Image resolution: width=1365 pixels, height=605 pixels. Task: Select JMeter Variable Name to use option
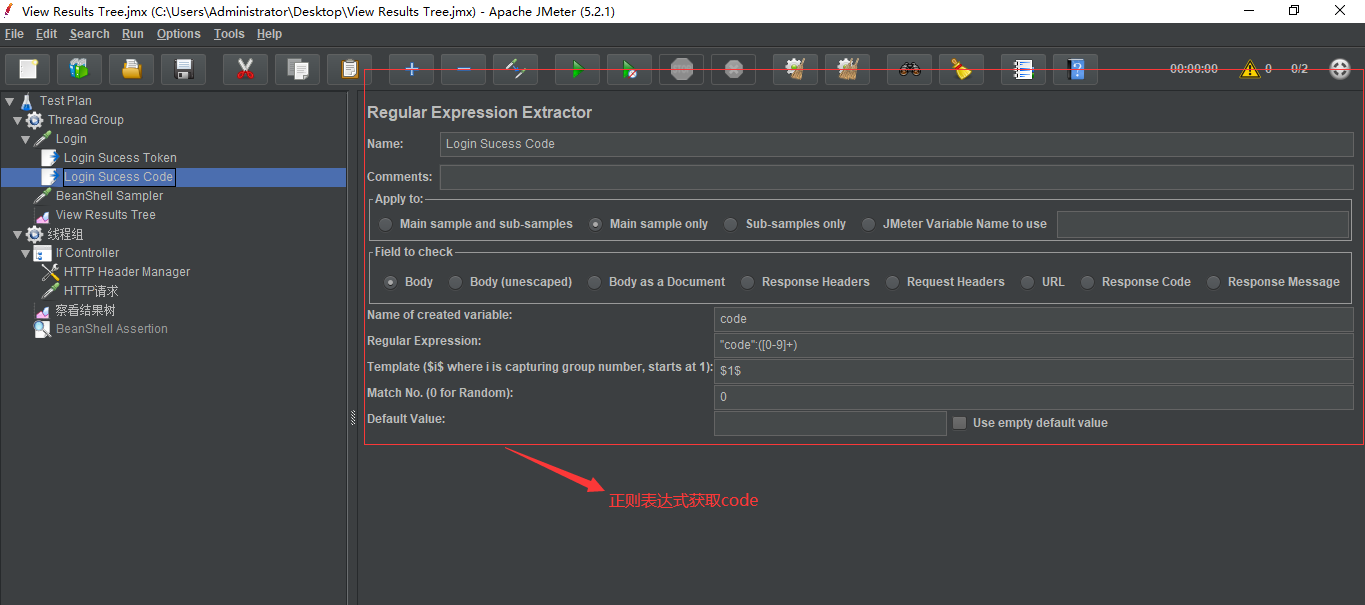point(954,224)
